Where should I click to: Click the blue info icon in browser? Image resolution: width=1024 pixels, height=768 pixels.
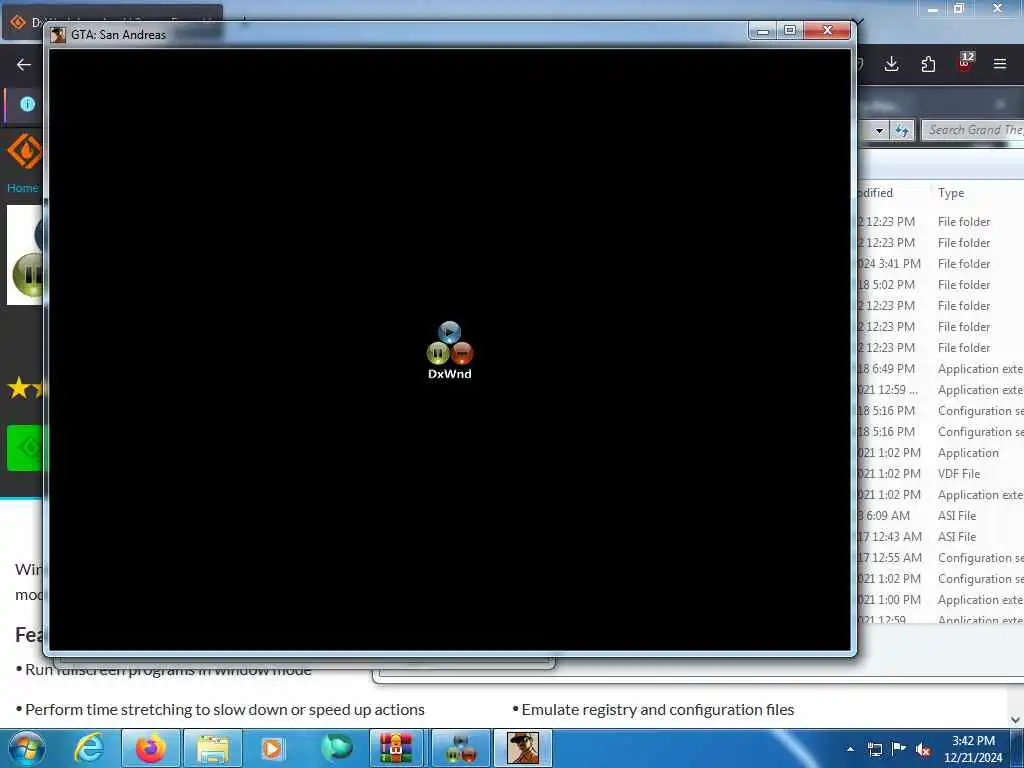point(27,104)
